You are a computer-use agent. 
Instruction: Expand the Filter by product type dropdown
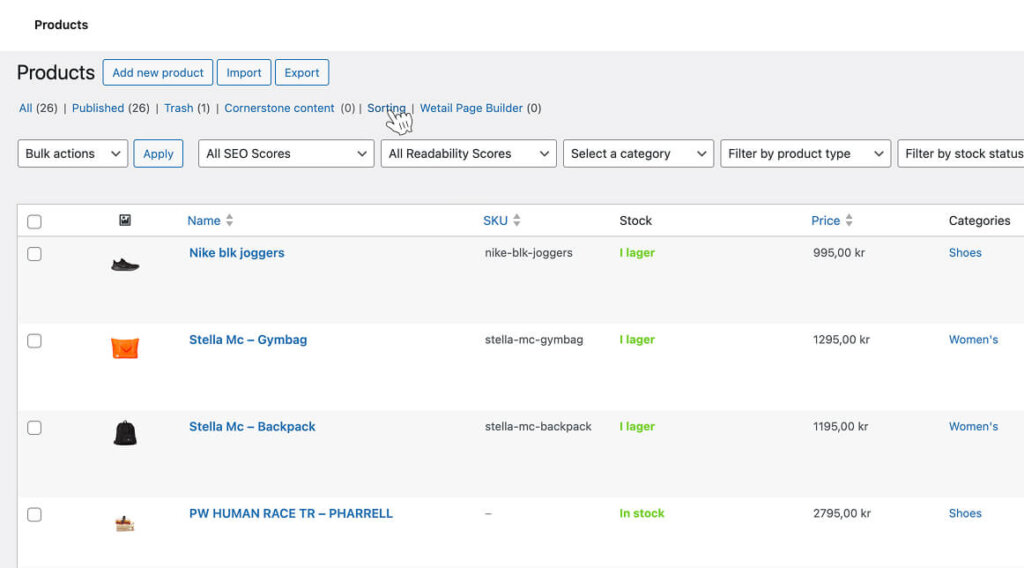805,154
